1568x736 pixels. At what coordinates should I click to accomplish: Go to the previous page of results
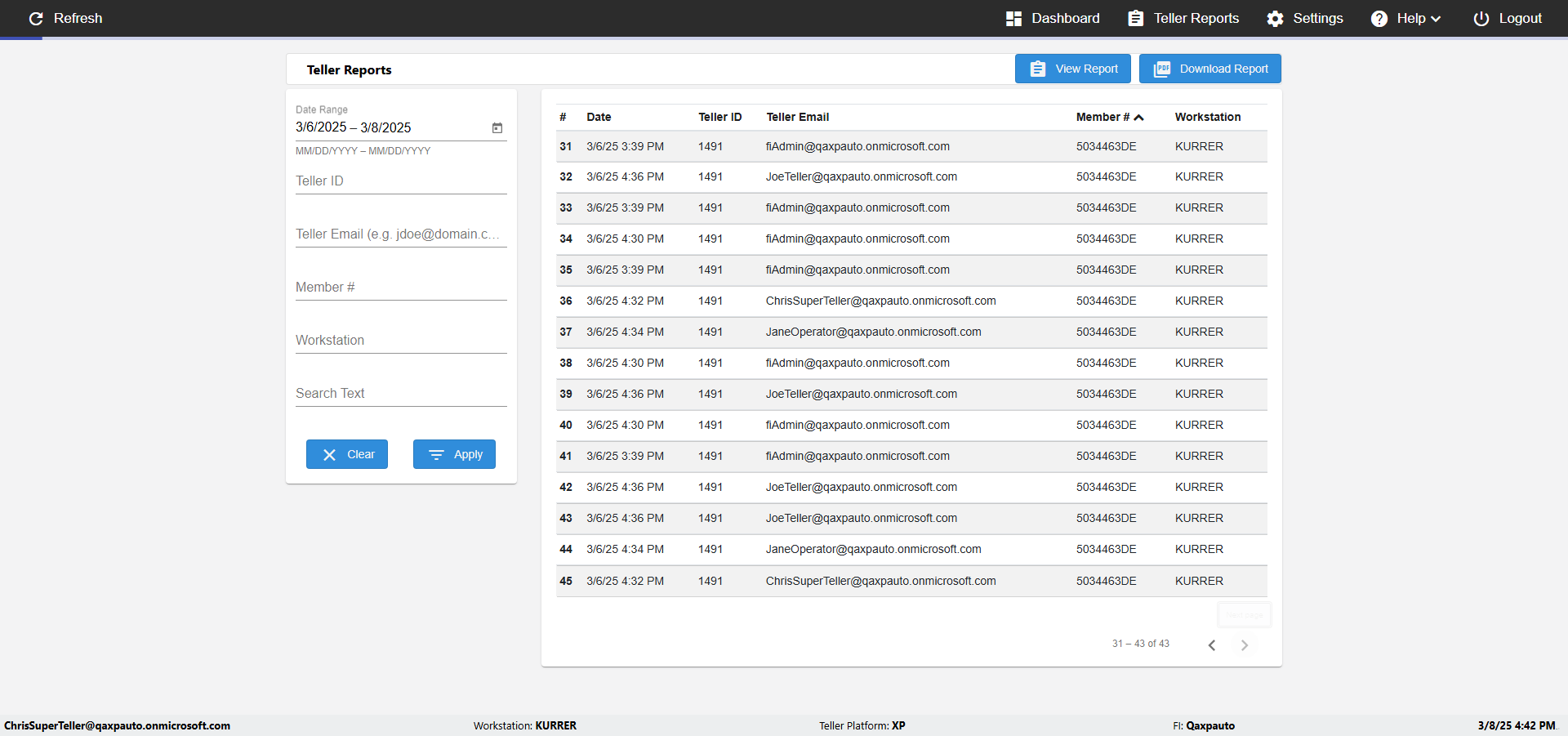1212,645
